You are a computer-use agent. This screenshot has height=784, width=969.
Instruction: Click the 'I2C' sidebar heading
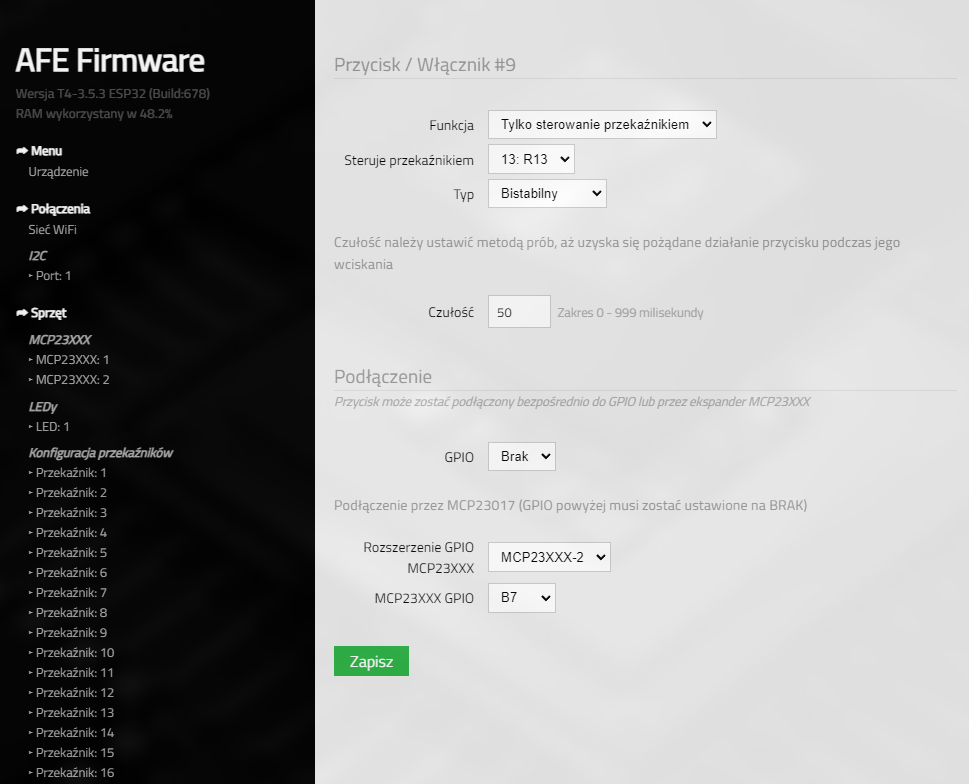[x=38, y=256]
